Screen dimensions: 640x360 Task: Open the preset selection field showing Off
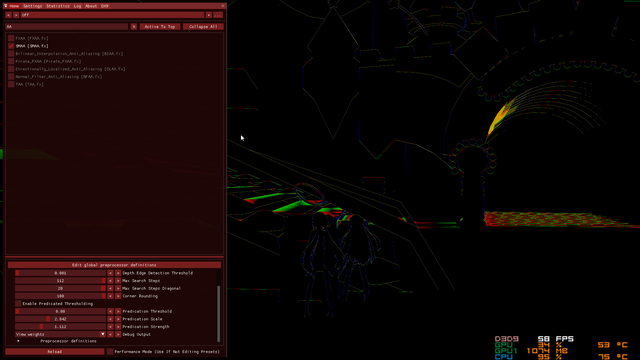click(x=112, y=15)
